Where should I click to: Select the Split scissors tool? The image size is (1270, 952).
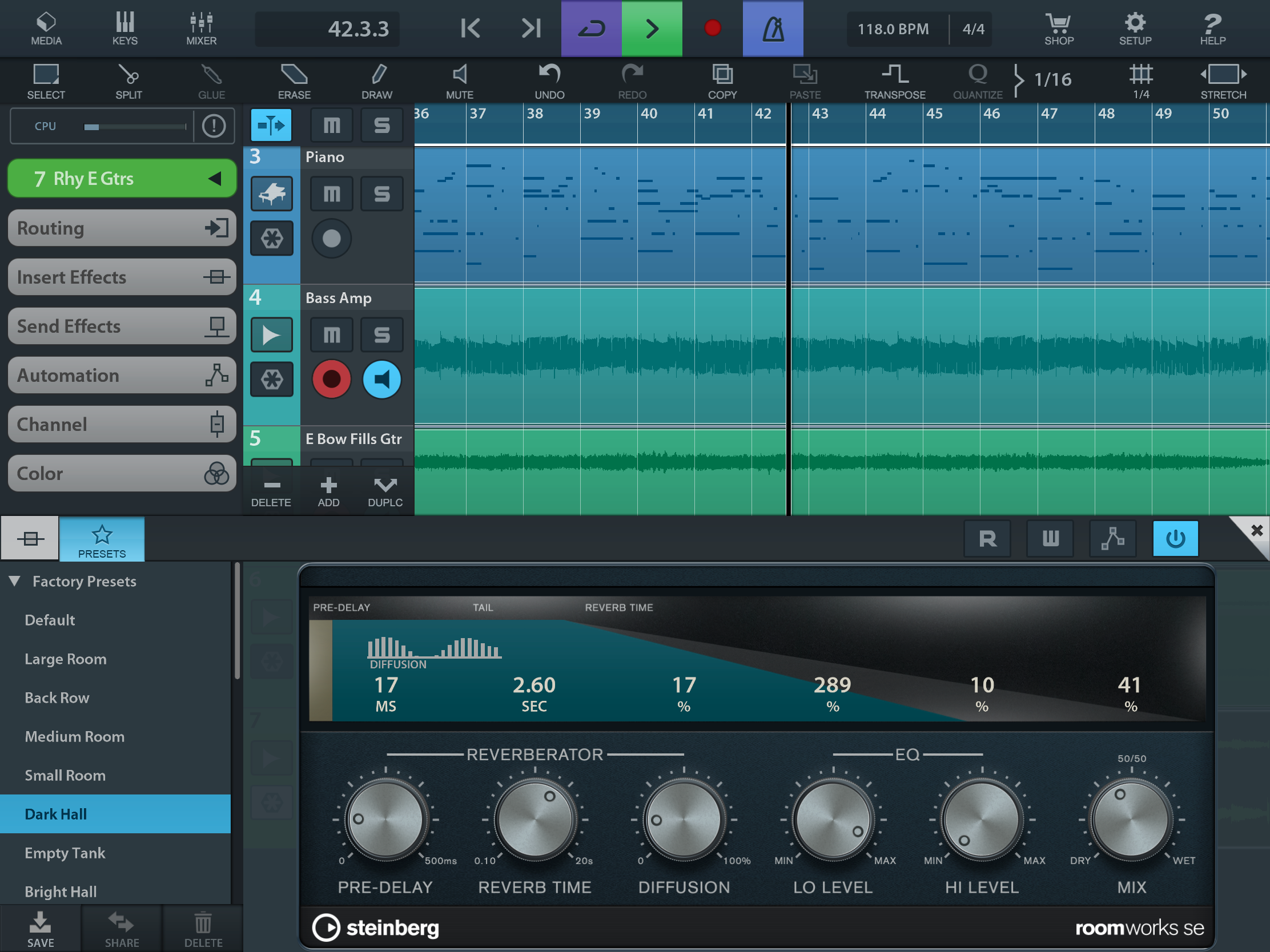pos(128,81)
